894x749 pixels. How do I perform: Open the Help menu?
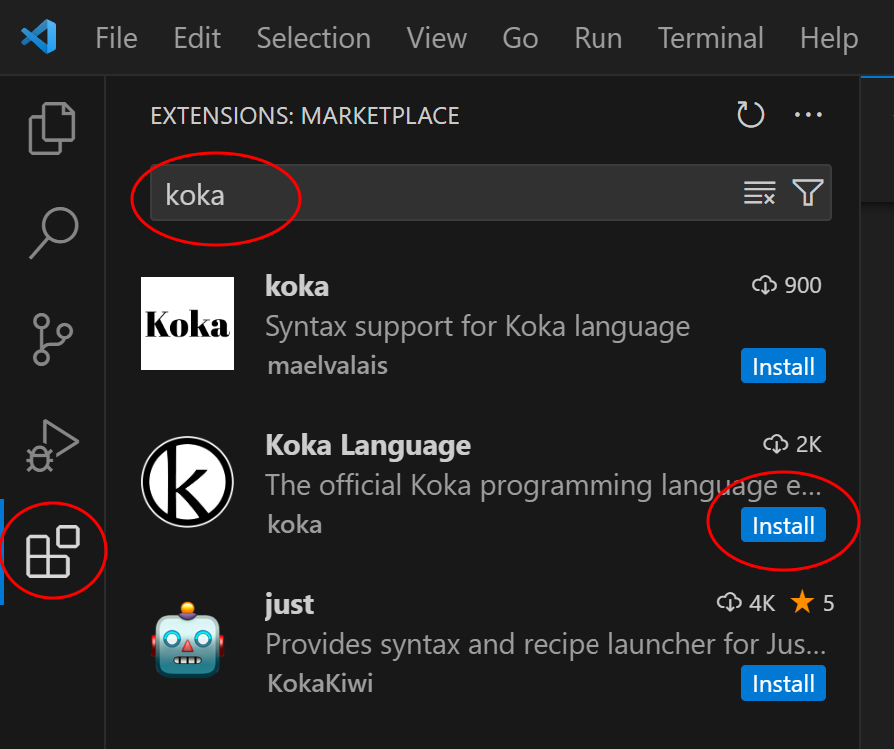828,38
